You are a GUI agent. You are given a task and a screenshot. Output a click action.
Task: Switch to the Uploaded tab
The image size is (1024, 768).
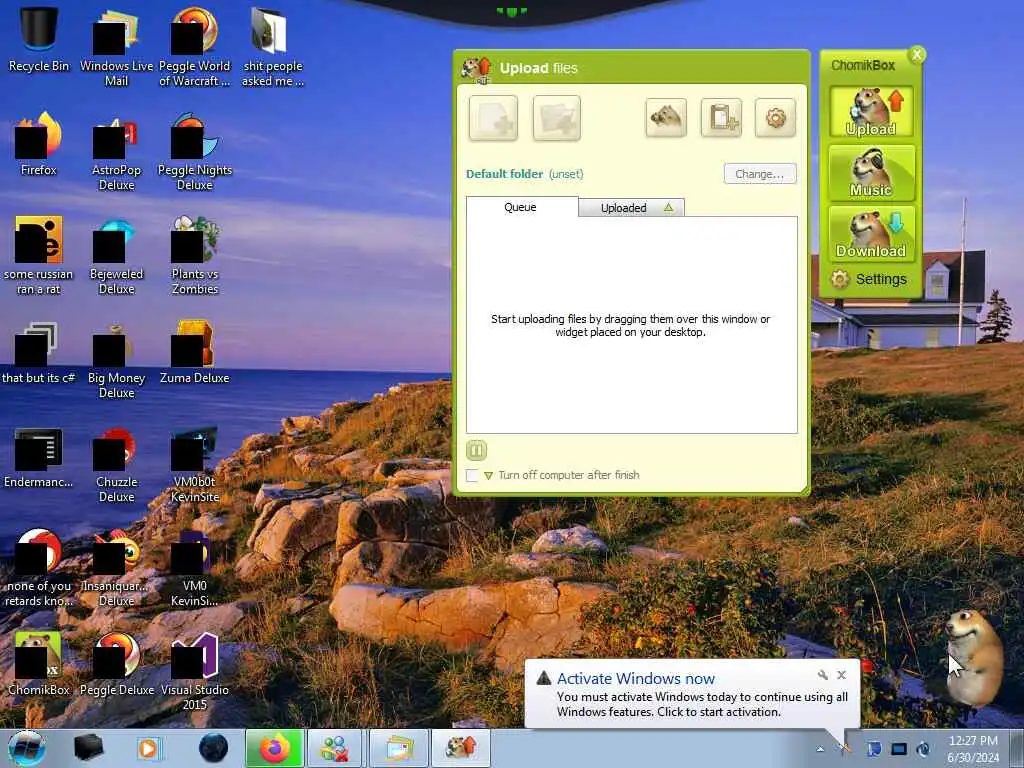(x=631, y=208)
